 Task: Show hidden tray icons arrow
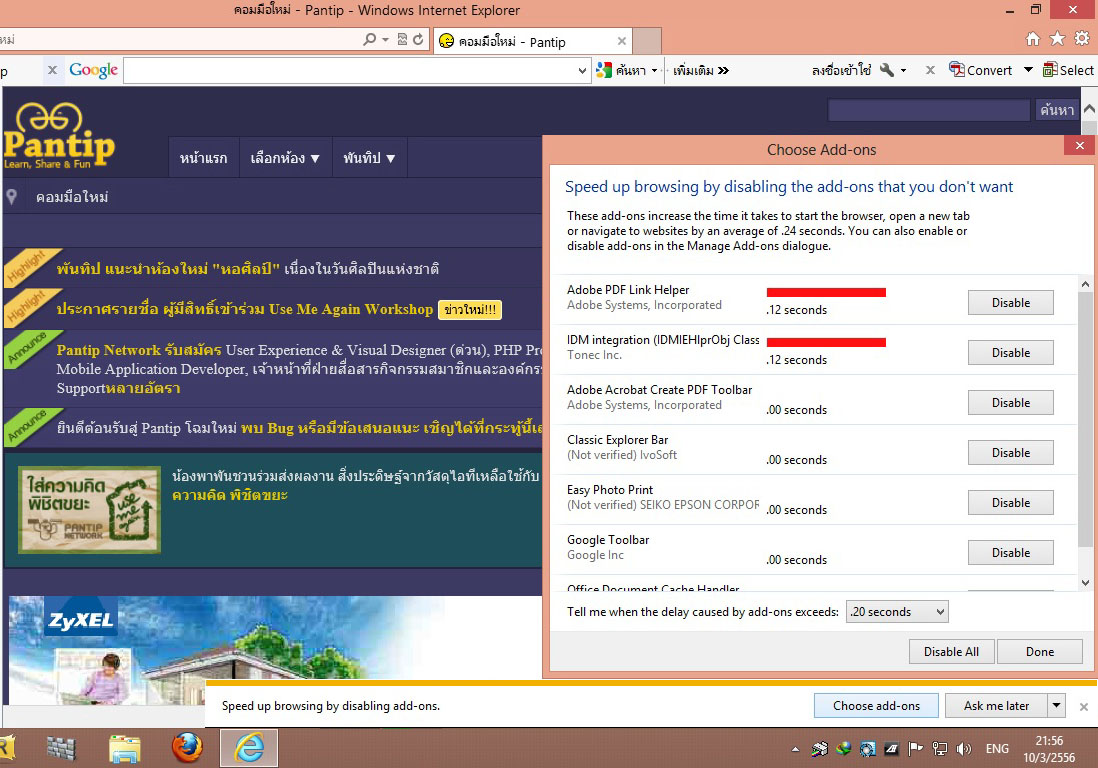(795, 749)
